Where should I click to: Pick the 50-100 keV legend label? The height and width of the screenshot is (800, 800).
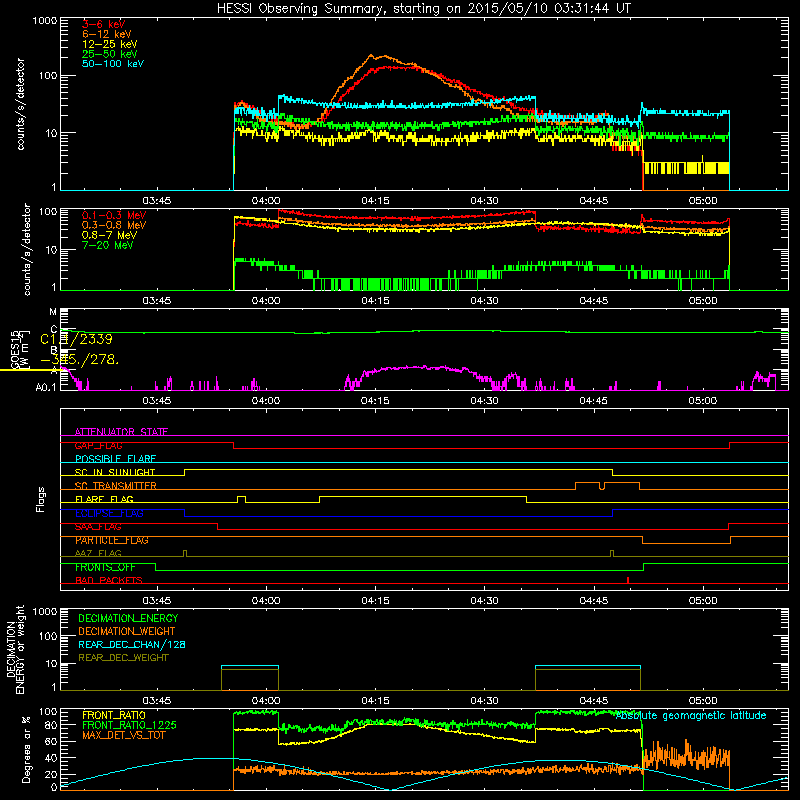pyautogui.click(x=113, y=64)
